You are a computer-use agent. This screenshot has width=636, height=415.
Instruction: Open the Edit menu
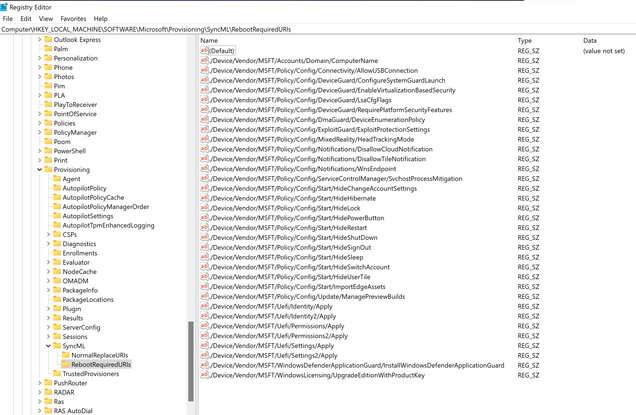[x=26, y=19]
